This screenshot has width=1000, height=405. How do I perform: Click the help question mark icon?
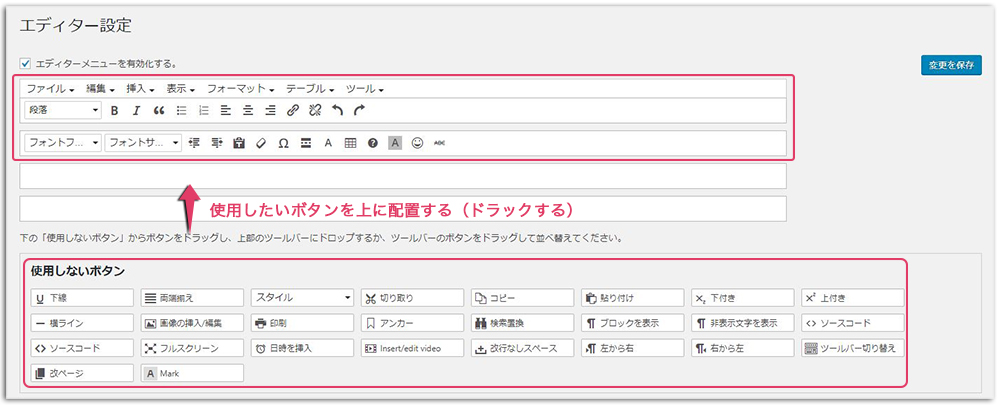pyautogui.click(x=373, y=143)
